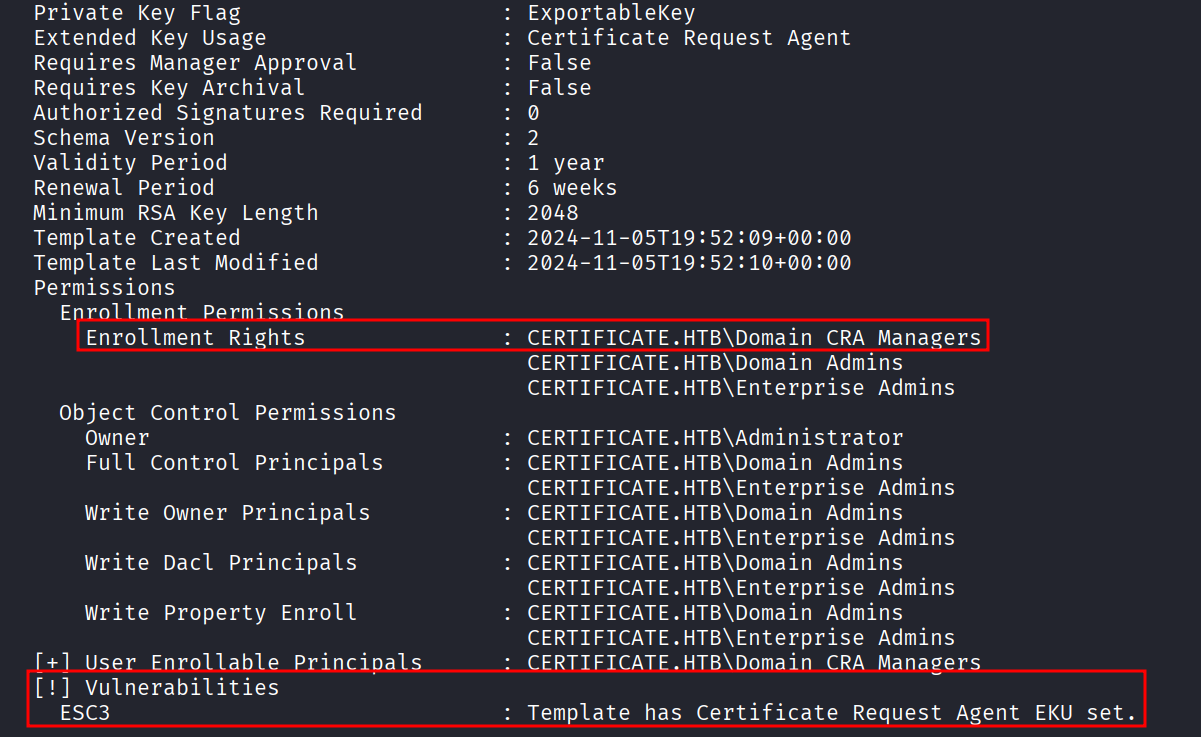Select the 2048 RSA key length value

[553, 213]
